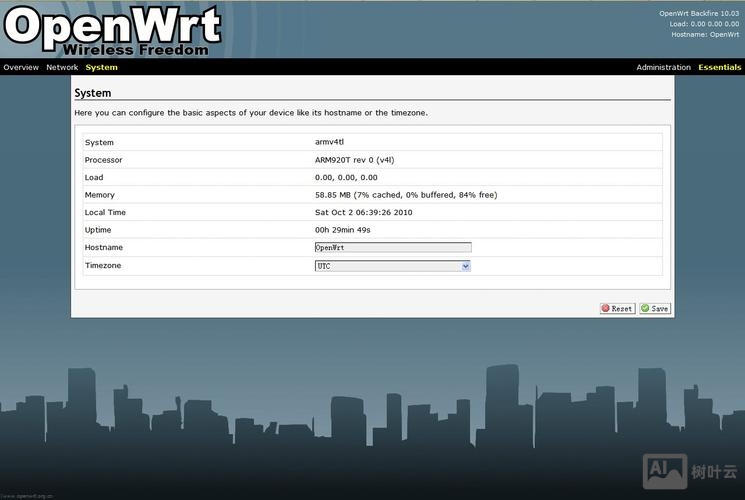Click the System page heading

coord(92,93)
